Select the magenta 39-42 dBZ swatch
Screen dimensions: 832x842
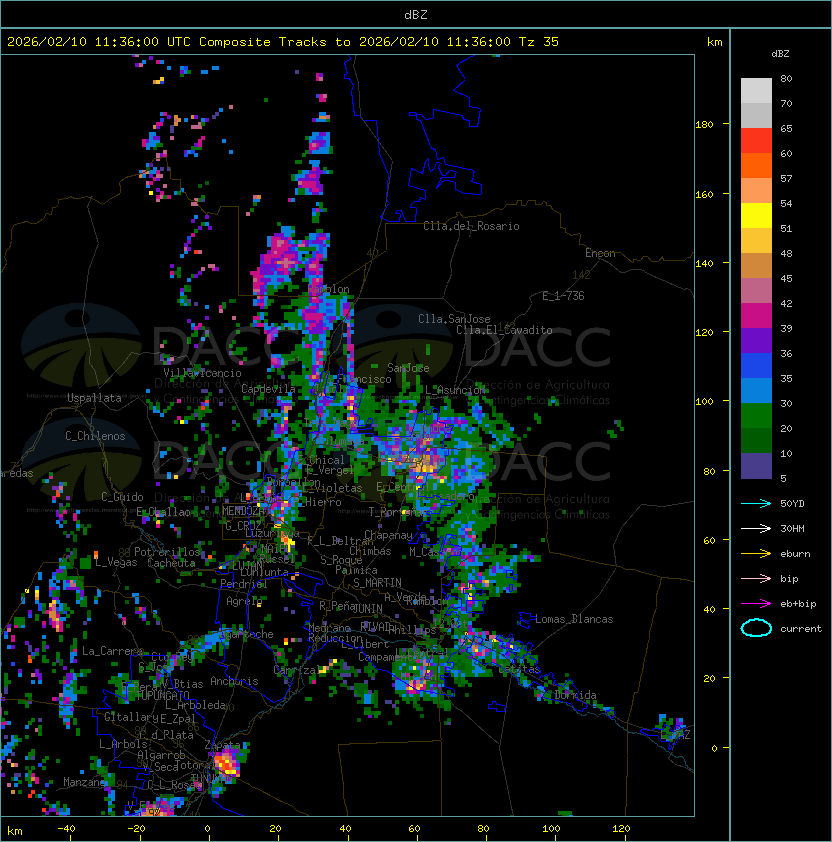tap(756, 316)
